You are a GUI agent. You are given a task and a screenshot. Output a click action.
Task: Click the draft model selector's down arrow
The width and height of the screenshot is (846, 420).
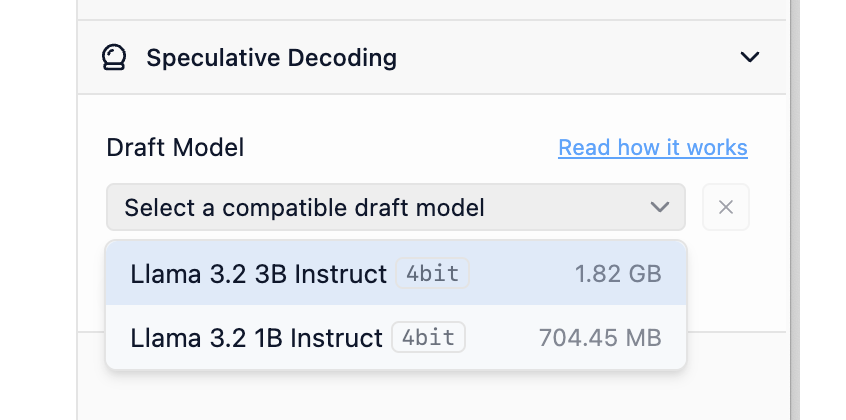click(x=659, y=207)
